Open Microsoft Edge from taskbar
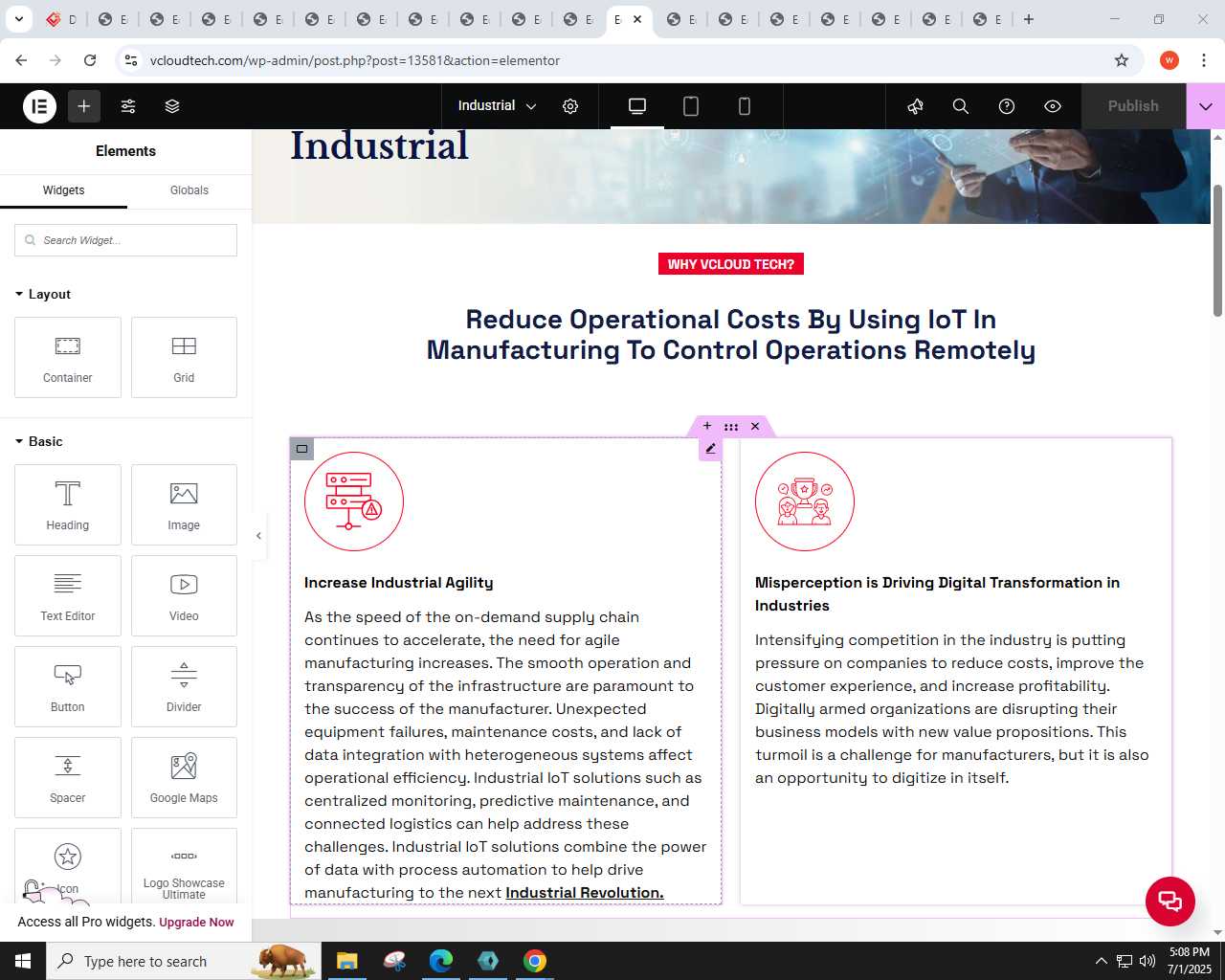This screenshot has width=1225, height=980. (x=440, y=961)
